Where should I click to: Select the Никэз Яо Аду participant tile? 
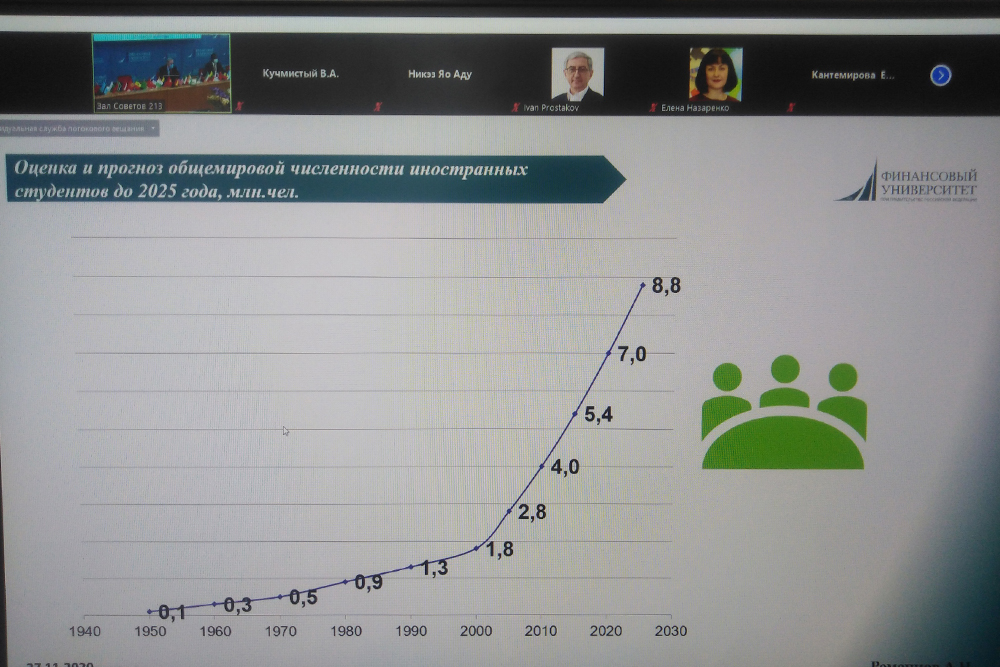[439, 74]
